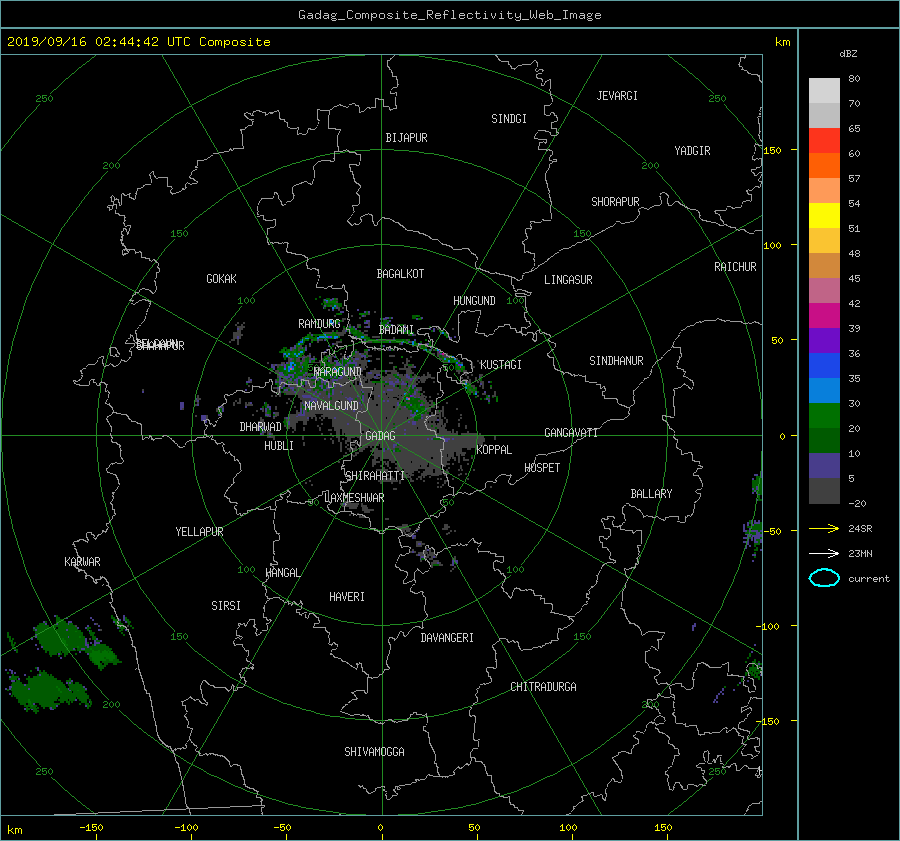Click the dBZ legend heading
This screenshot has width=900, height=841.
pyautogui.click(x=848, y=53)
